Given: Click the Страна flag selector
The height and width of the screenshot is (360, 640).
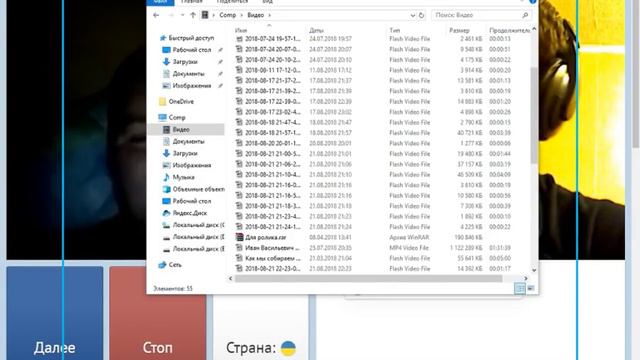Looking at the screenshot, I should pos(288,348).
